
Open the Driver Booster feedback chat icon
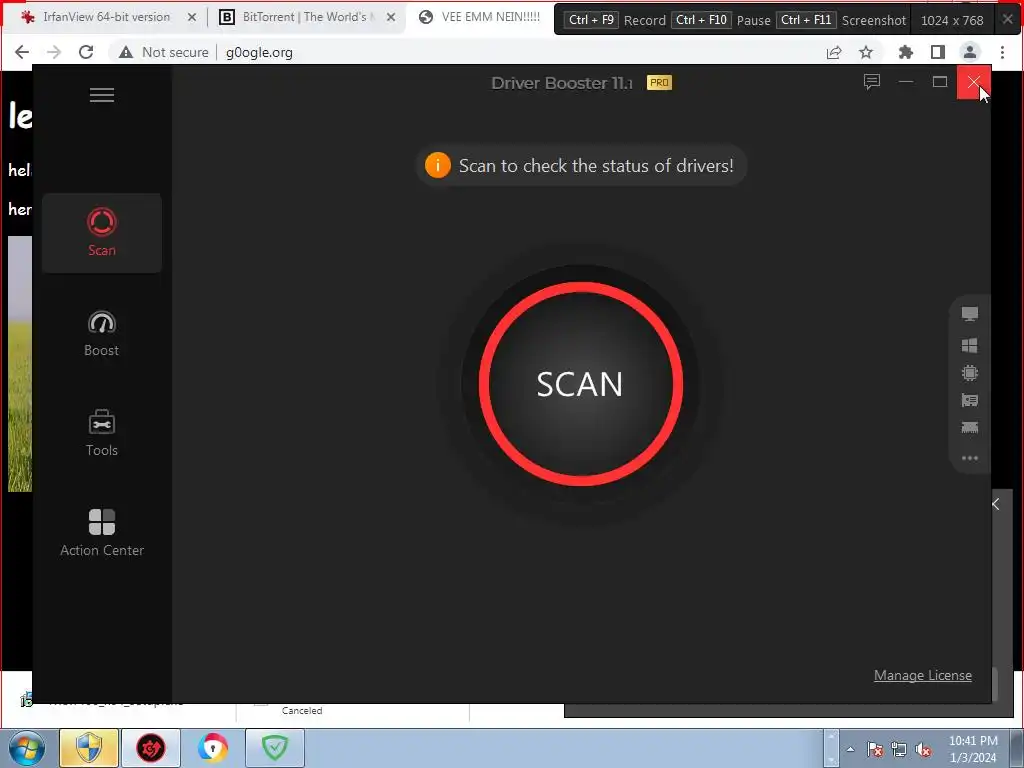click(x=872, y=82)
